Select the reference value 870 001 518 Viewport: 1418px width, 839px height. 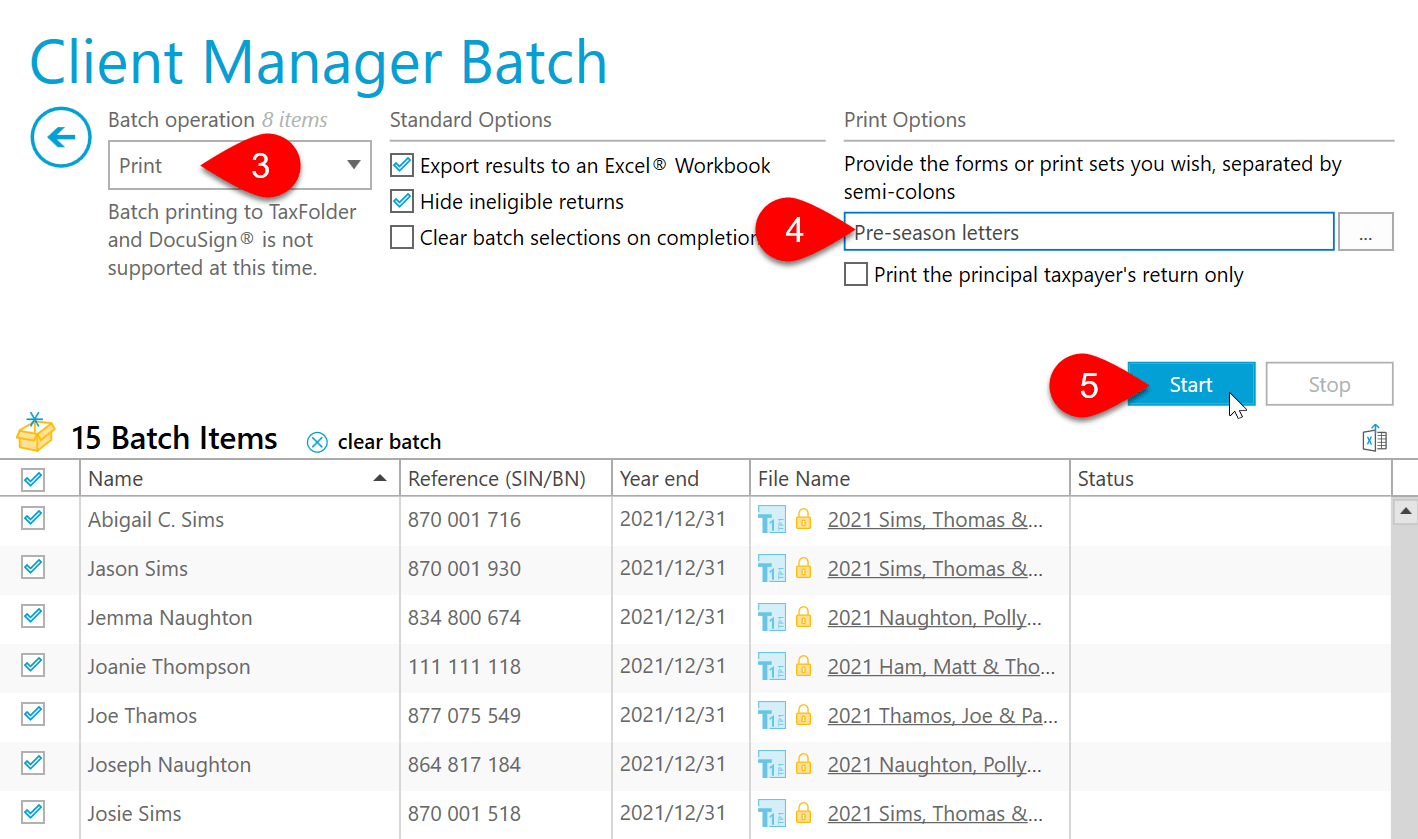click(464, 814)
